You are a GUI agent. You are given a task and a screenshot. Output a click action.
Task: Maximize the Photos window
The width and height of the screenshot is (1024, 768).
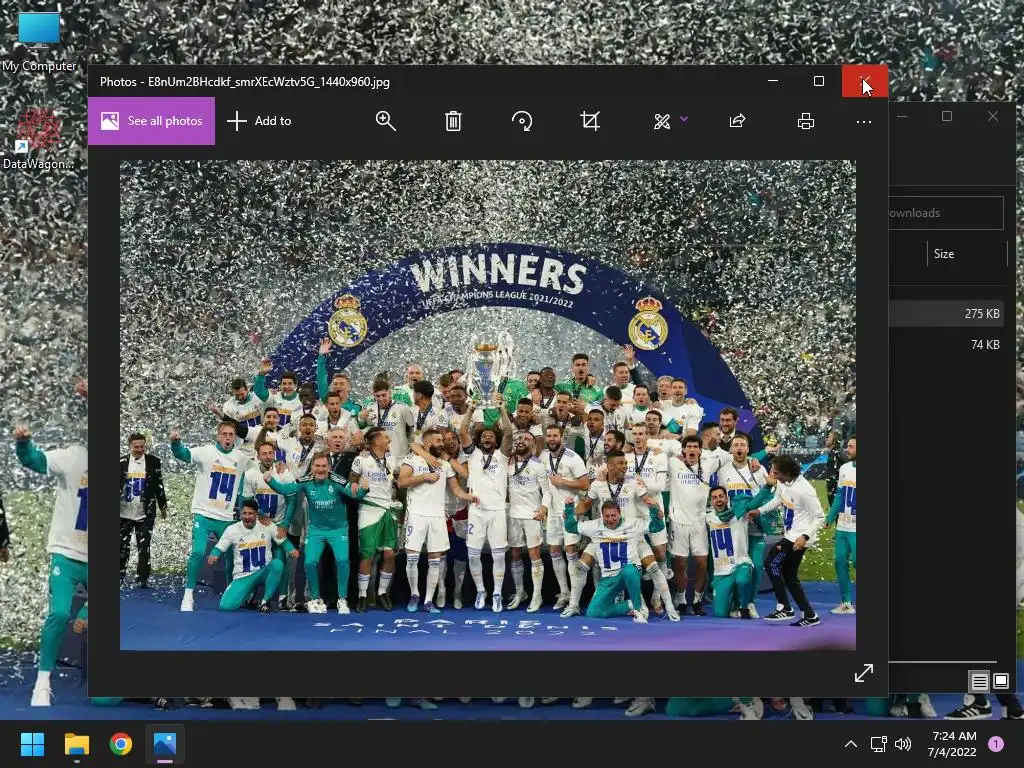click(819, 81)
